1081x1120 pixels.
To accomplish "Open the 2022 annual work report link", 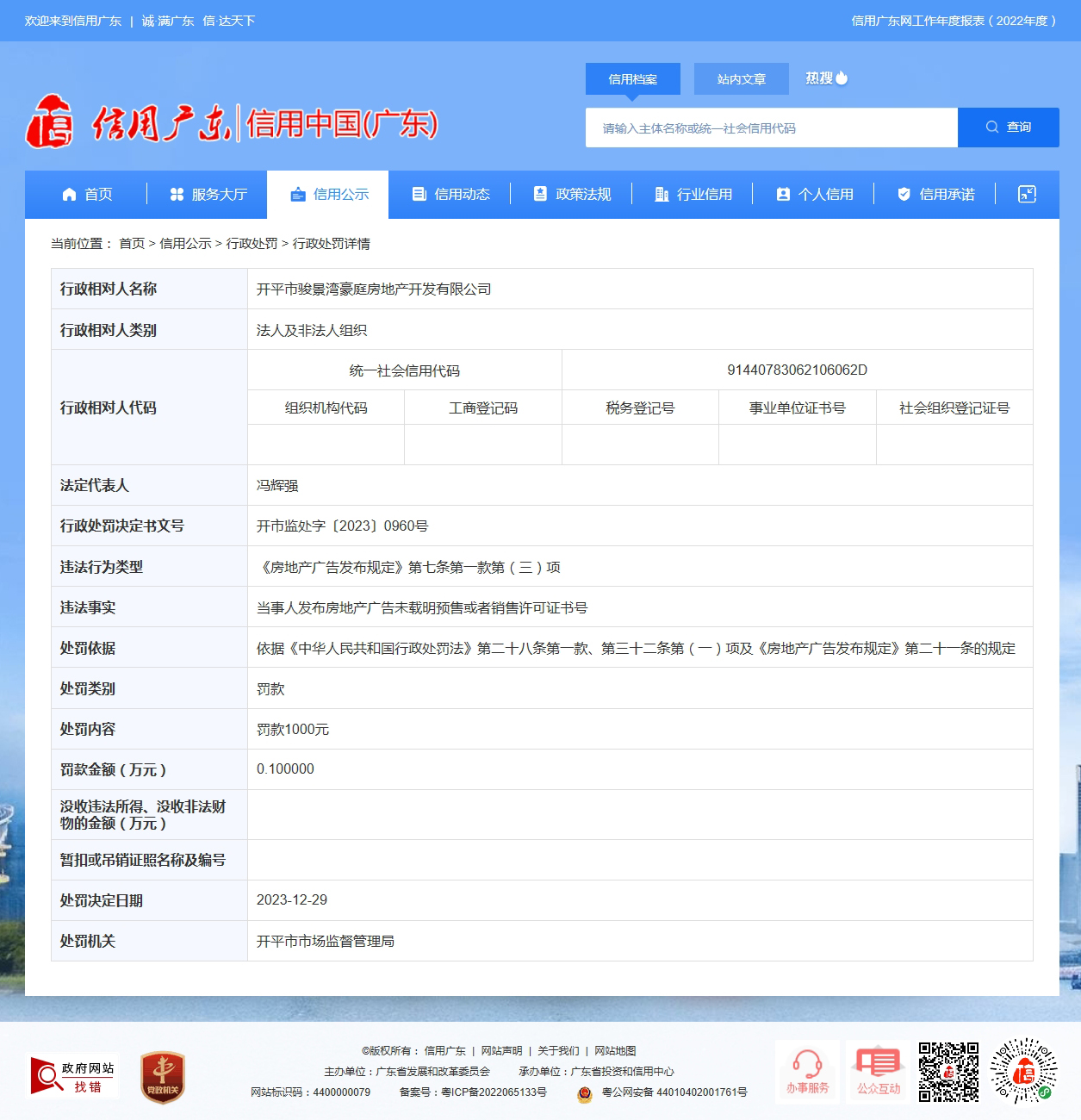I will (x=954, y=21).
